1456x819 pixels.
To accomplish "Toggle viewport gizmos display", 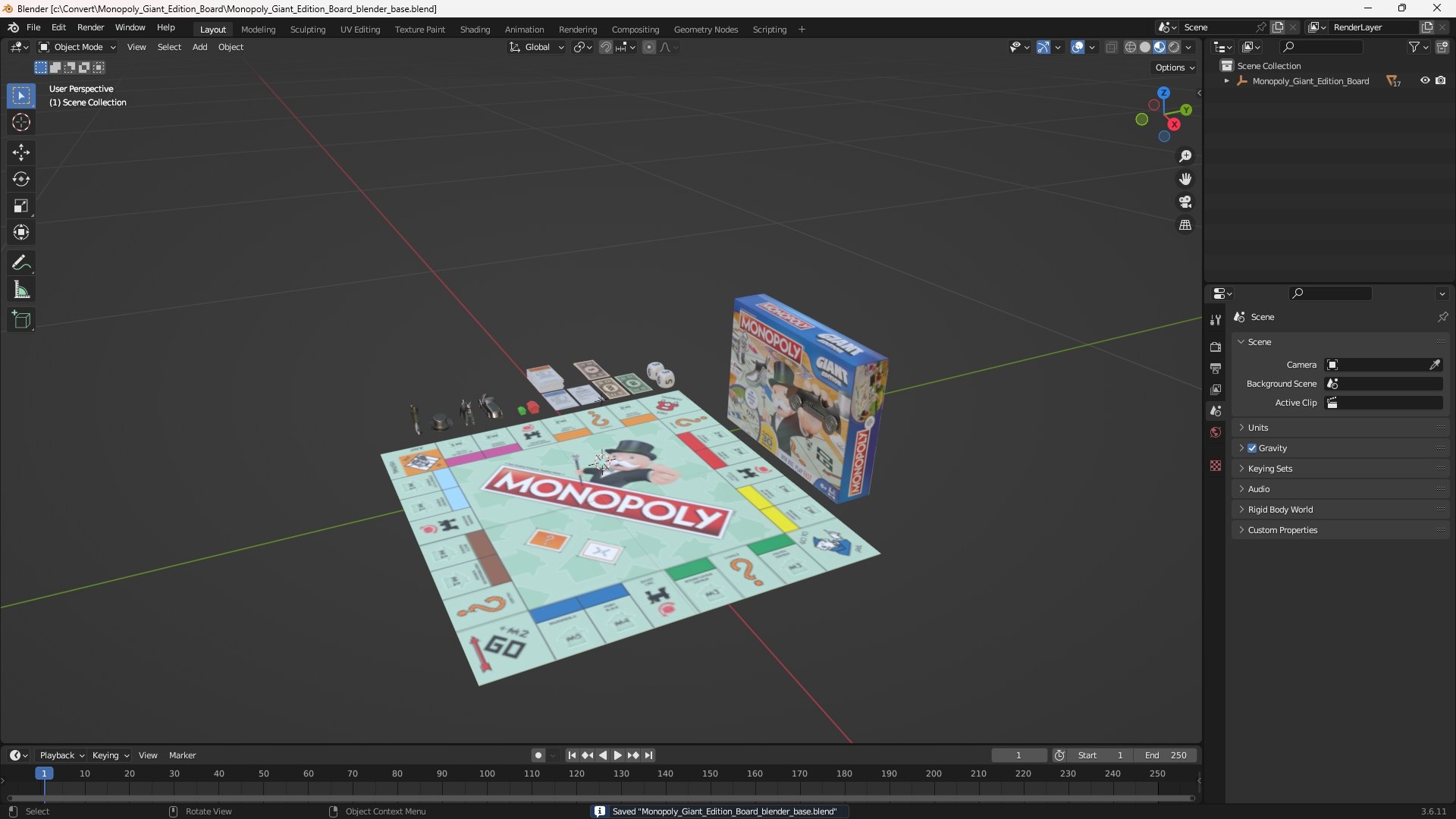I will pos(1043,47).
